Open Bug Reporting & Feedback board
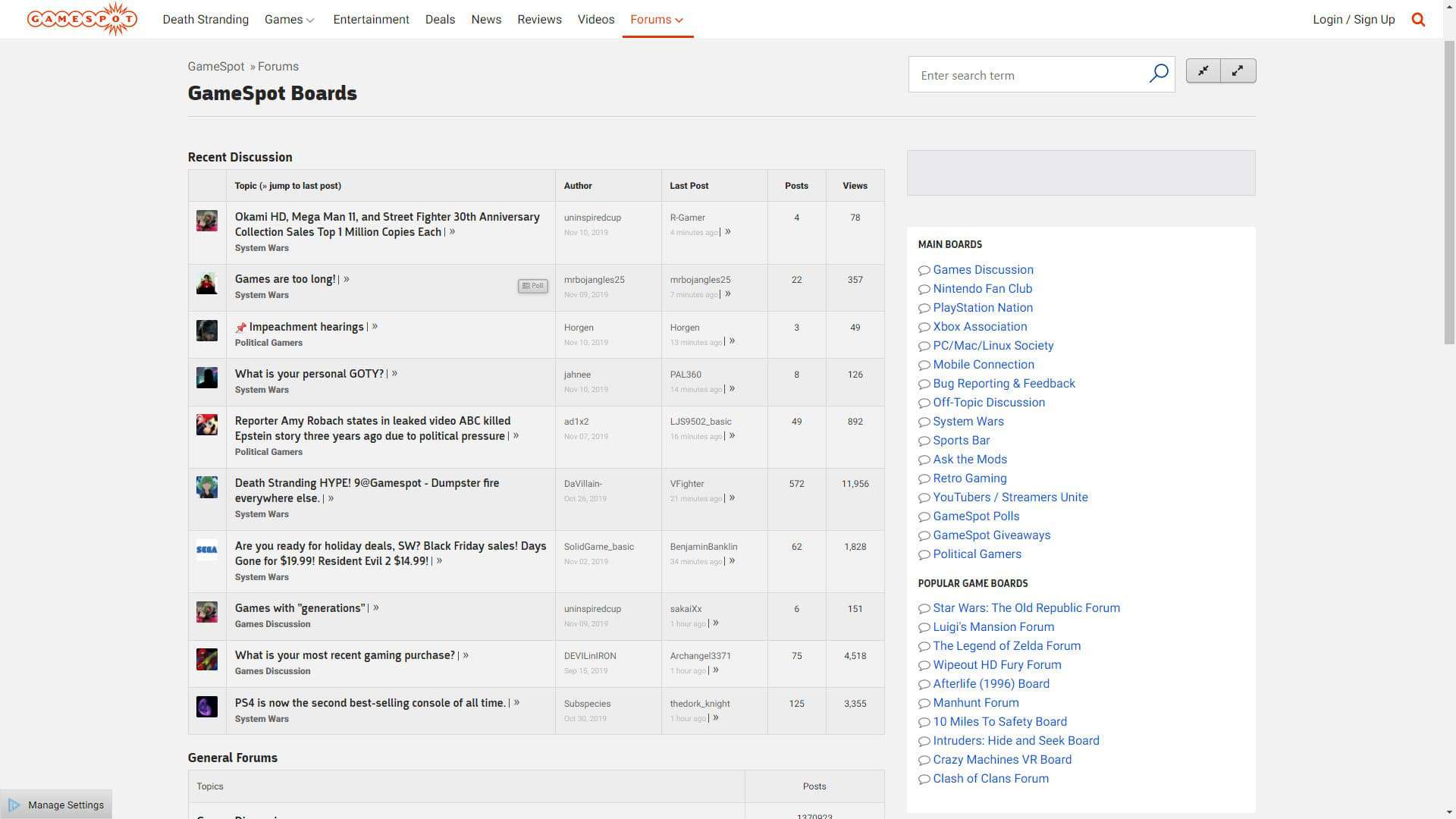The width and height of the screenshot is (1456, 819). [1004, 384]
